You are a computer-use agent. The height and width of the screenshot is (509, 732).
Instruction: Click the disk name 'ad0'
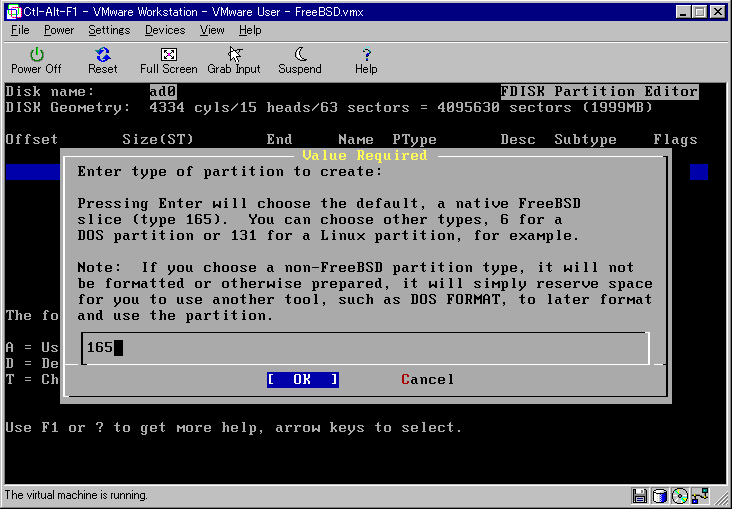[163, 92]
